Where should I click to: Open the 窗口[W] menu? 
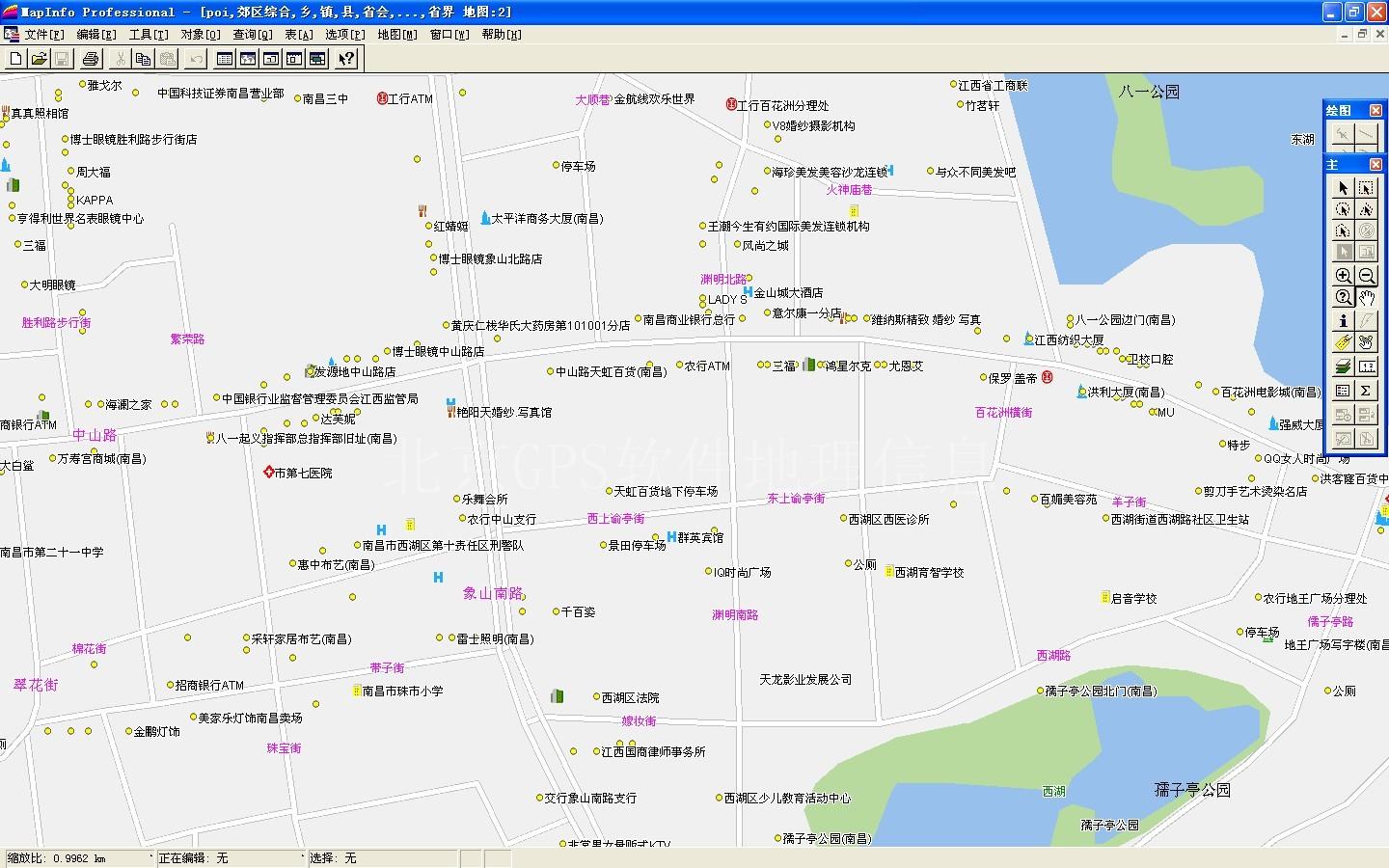(449, 35)
